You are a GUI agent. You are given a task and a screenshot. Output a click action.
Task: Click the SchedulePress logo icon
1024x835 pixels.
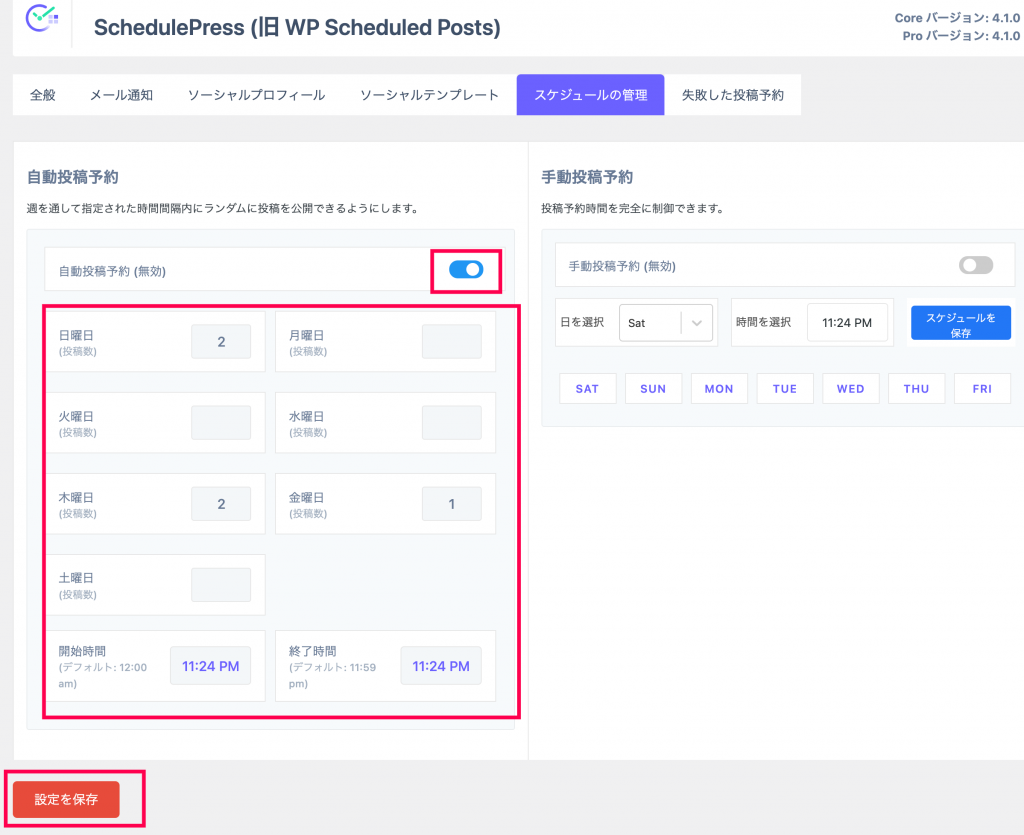42,18
